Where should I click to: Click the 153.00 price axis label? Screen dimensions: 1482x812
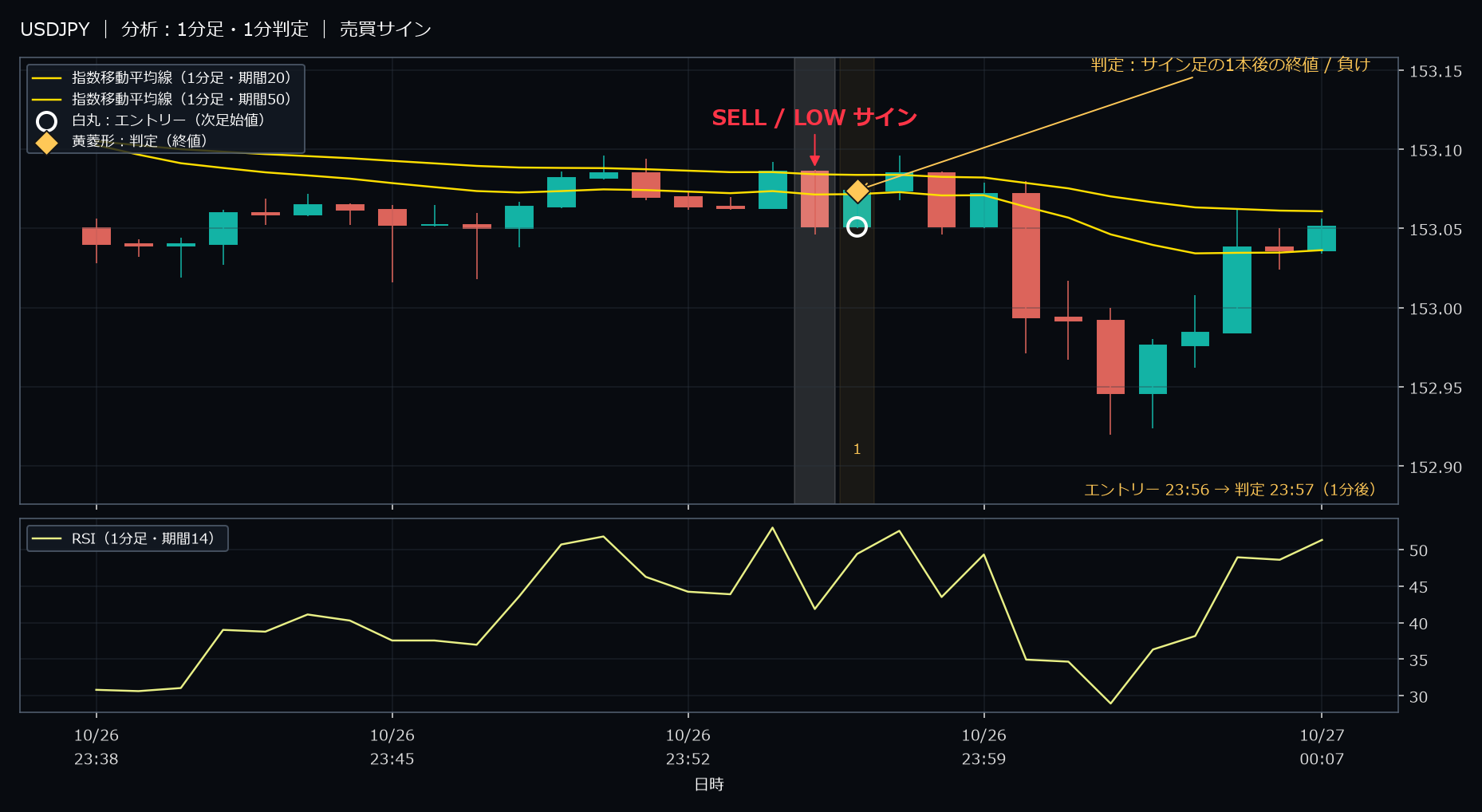point(1436,309)
